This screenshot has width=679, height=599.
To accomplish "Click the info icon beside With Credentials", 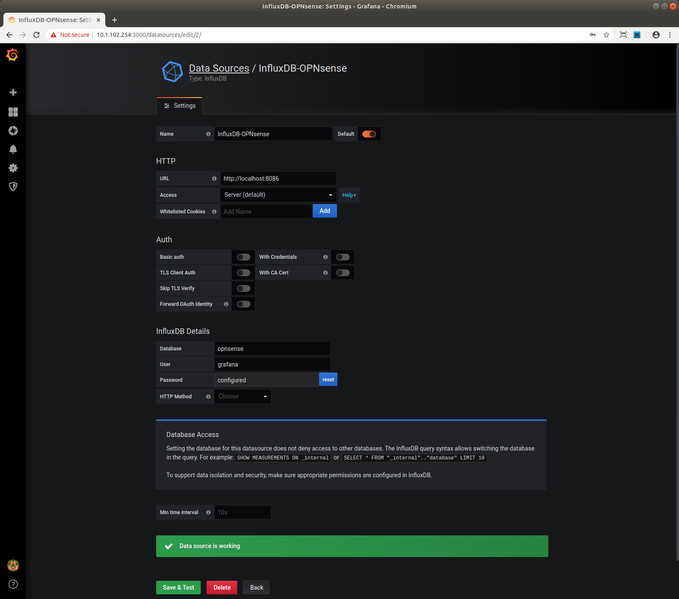I will tap(325, 257).
